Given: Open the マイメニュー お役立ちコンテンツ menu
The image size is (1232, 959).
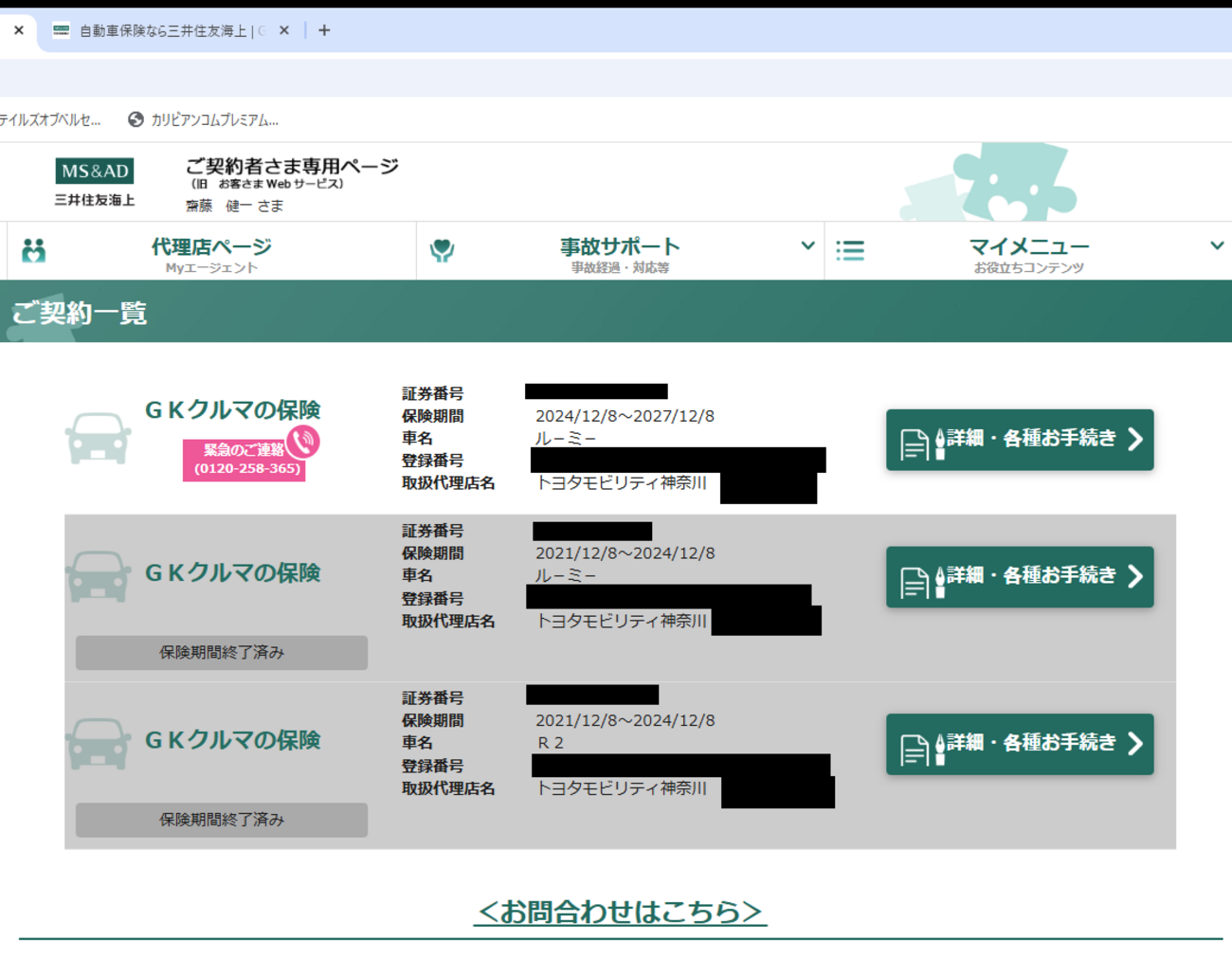Looking at the screenshot, I should 1028,253.
